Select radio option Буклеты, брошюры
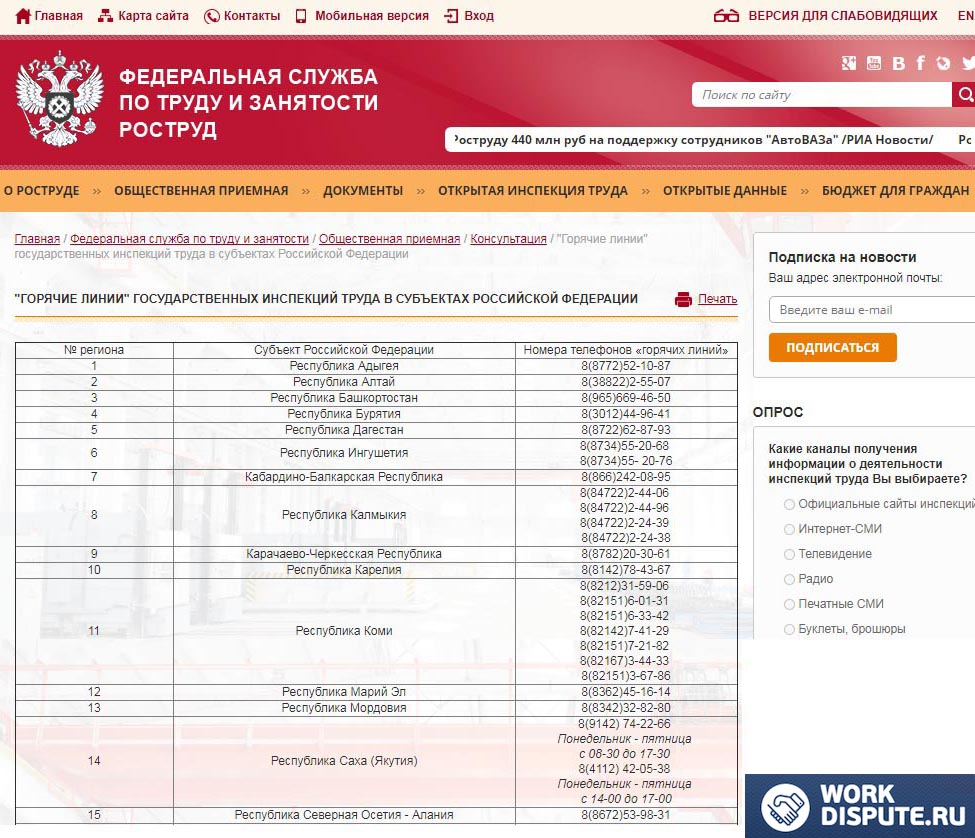The height and width of the screenshot is (838, 975). [x=789, y=629]
